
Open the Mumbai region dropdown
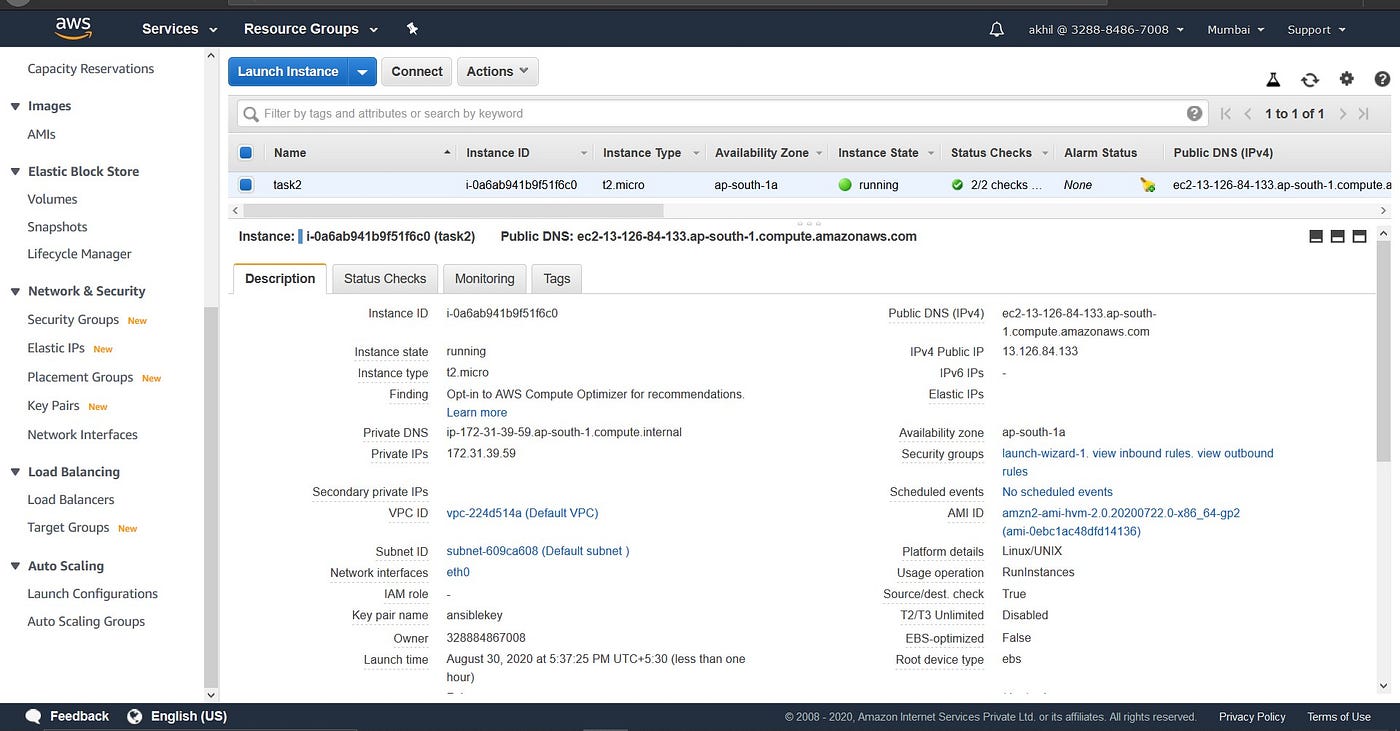click(x=1235, y=30)
